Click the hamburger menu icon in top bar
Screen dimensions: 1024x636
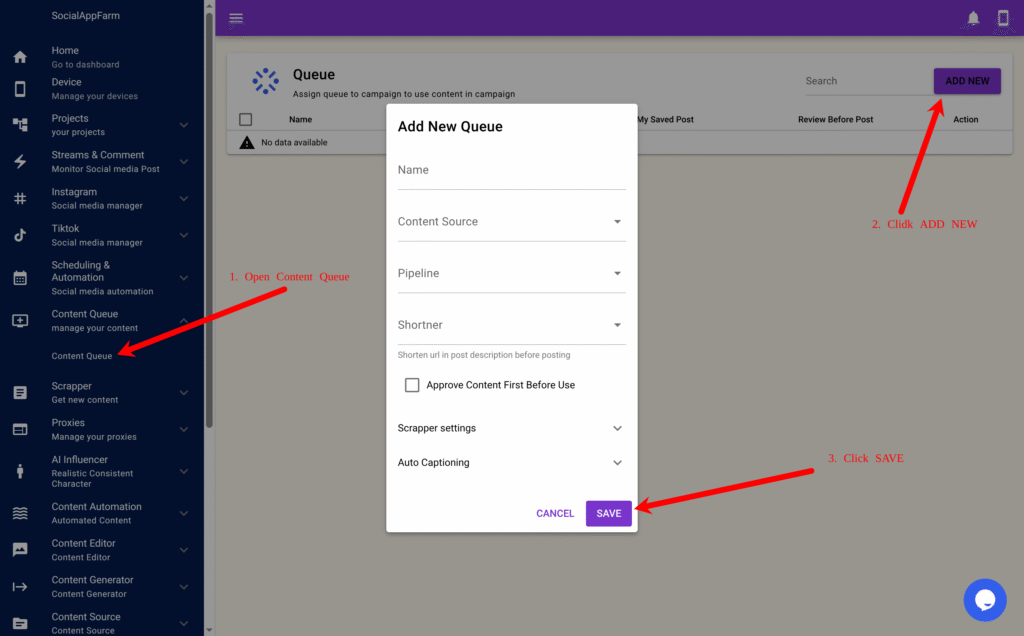[x=236, y=19]
